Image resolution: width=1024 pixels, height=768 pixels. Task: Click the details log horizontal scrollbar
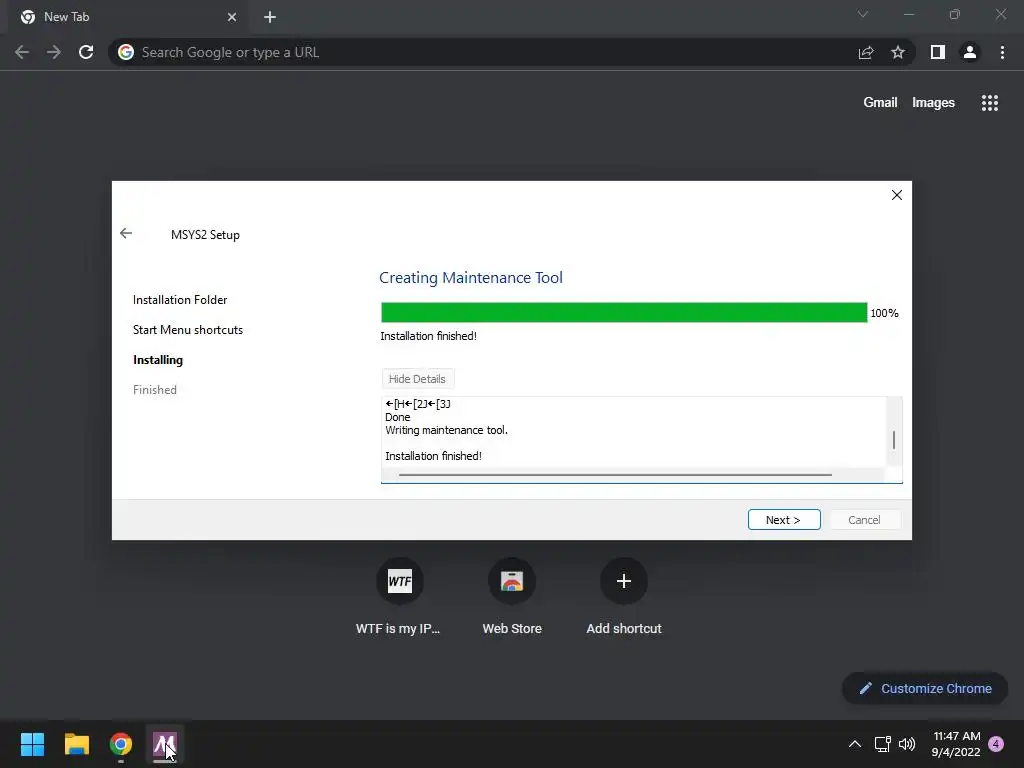615,475
